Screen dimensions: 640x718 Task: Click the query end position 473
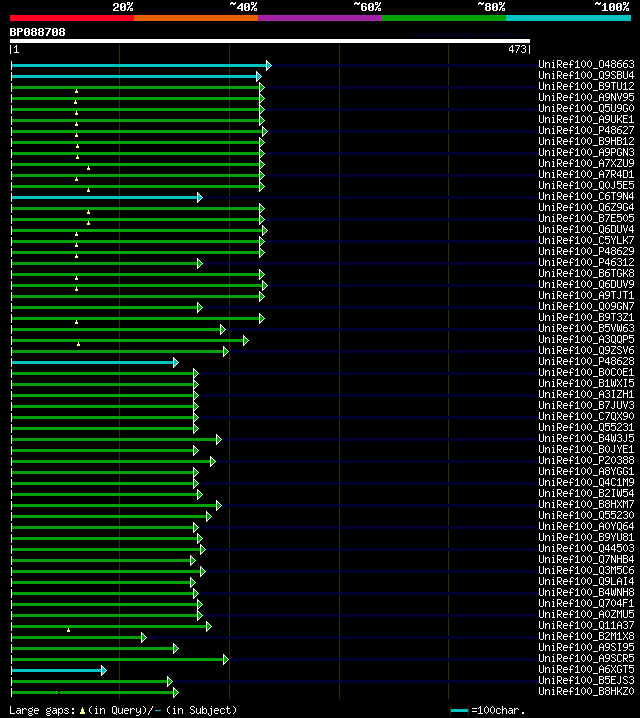[517, 49]
